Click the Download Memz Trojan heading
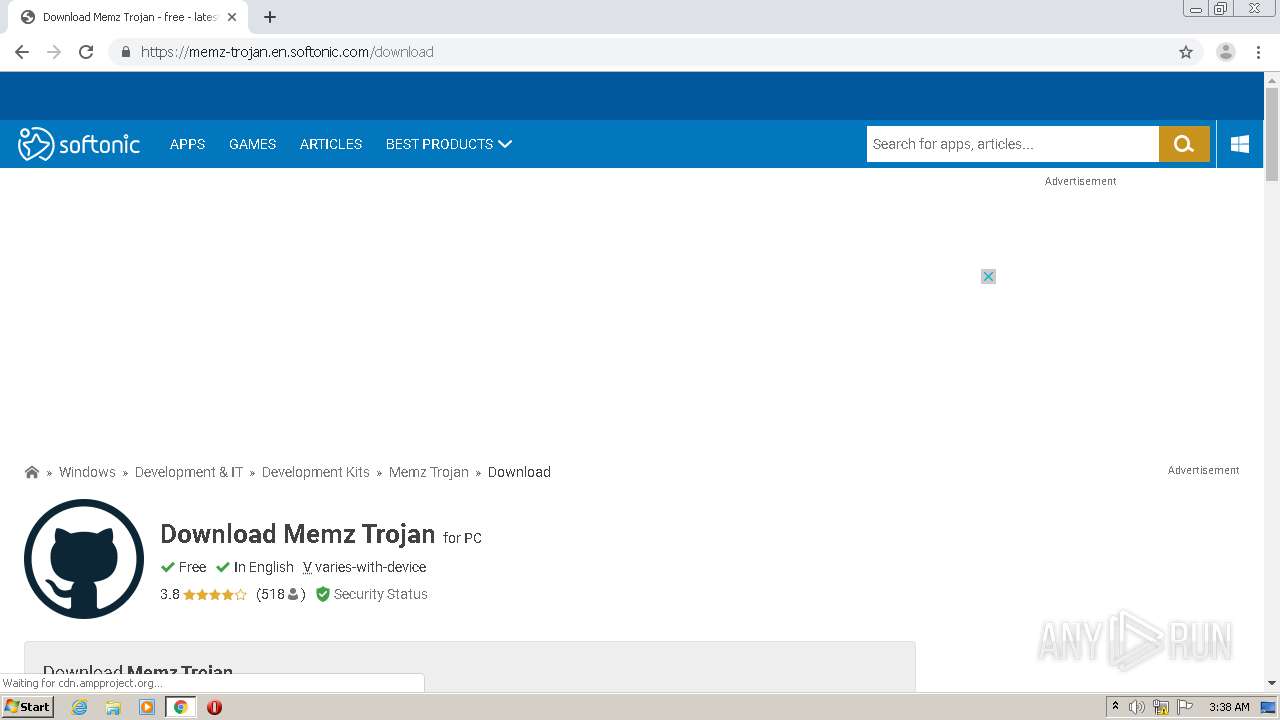 (x=297, y=534)
